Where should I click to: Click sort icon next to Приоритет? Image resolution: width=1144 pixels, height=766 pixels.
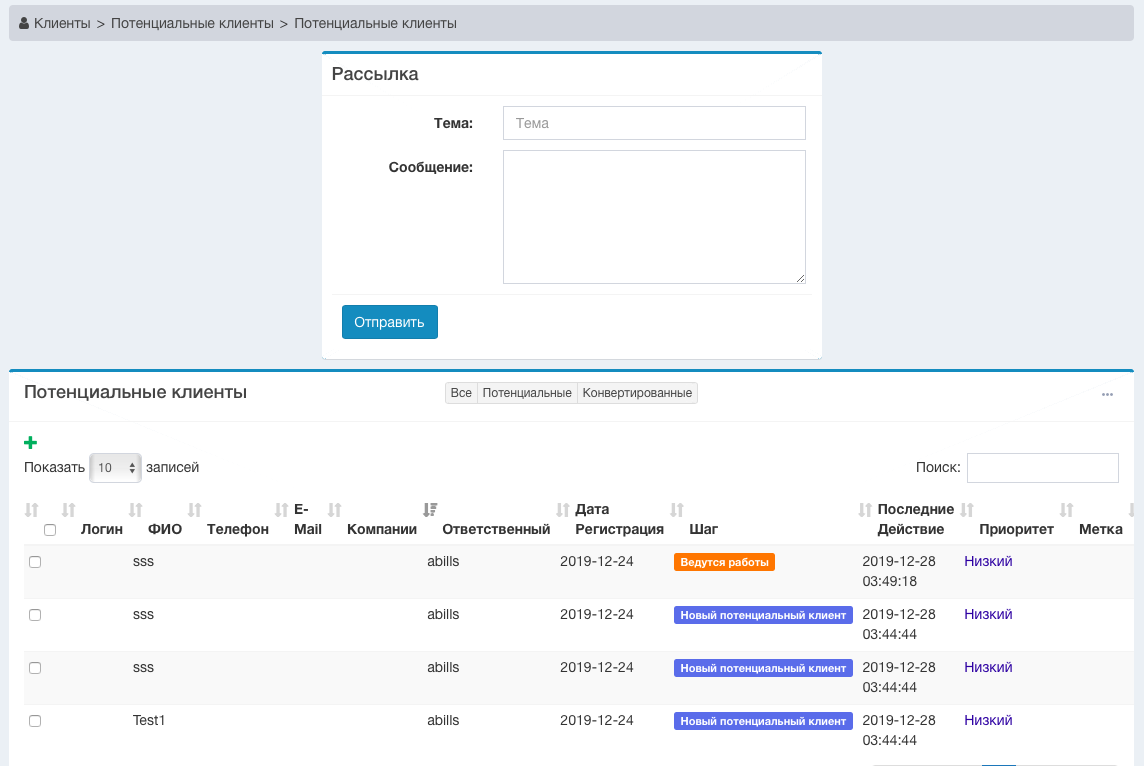pyautogui.click(x=967, y=510)
